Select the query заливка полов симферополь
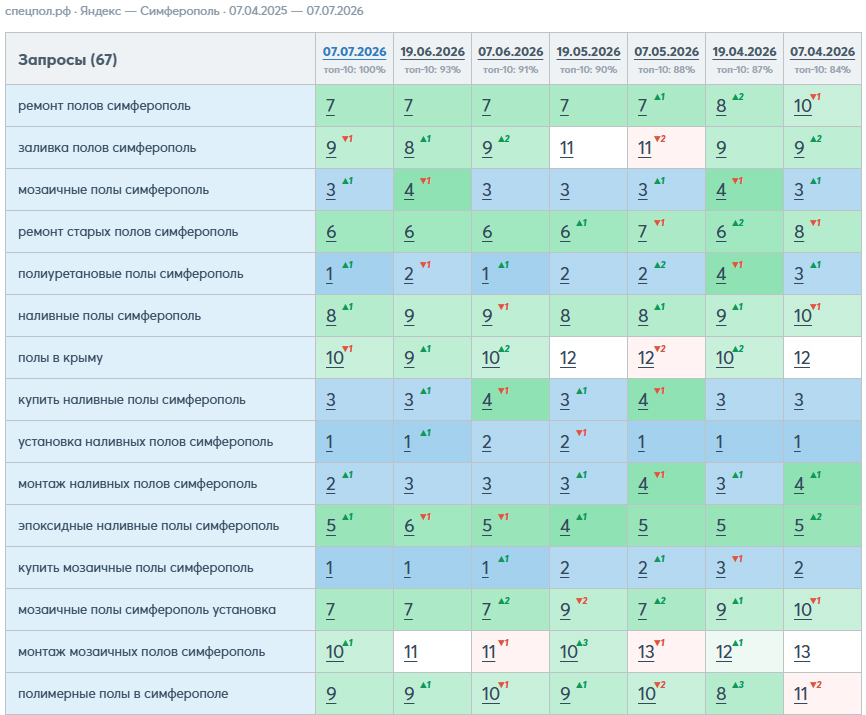The width and height of the screenshot is (866, 715). (107, 147)
